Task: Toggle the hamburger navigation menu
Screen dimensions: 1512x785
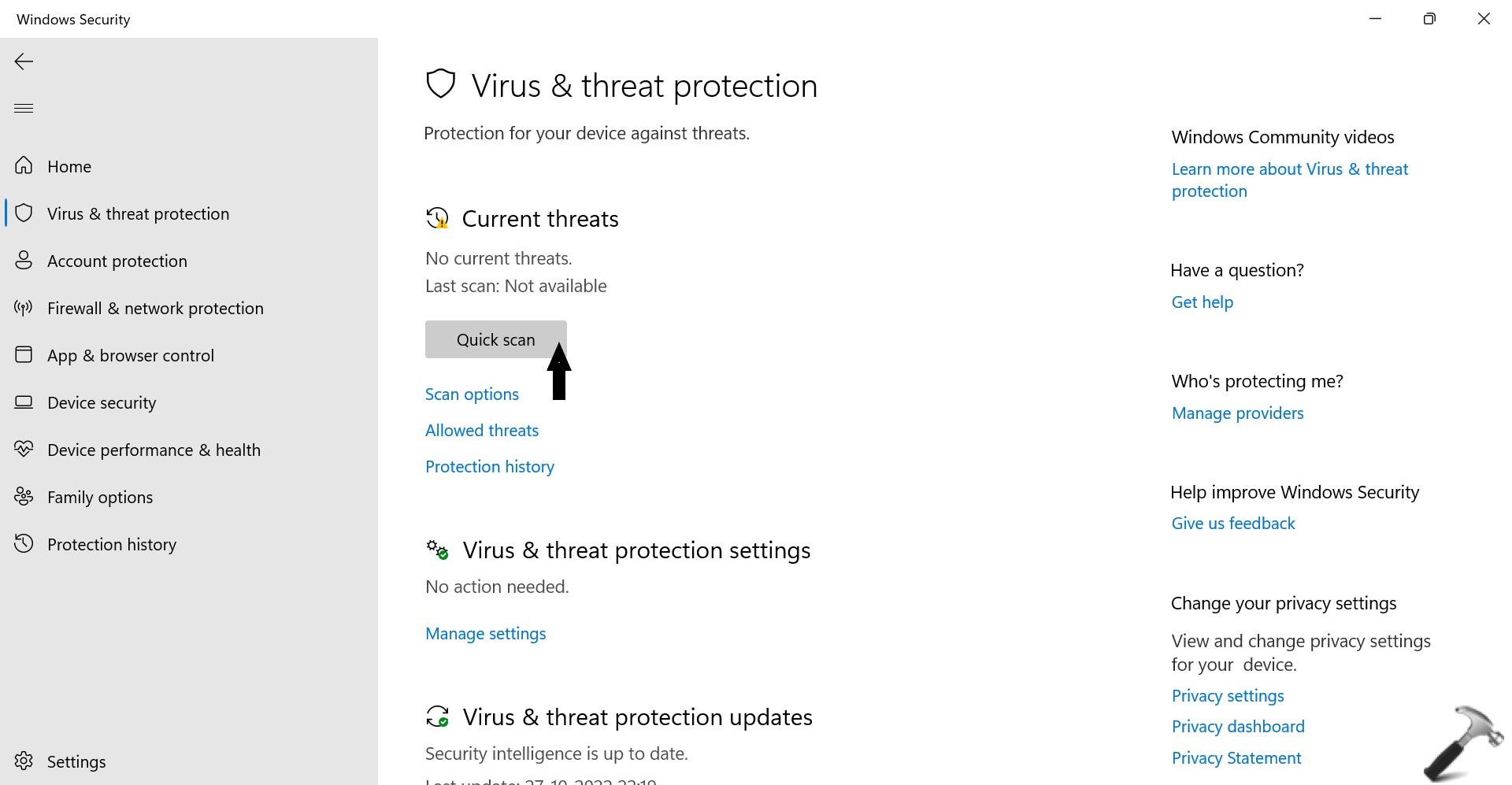Action: coord(24,108)
